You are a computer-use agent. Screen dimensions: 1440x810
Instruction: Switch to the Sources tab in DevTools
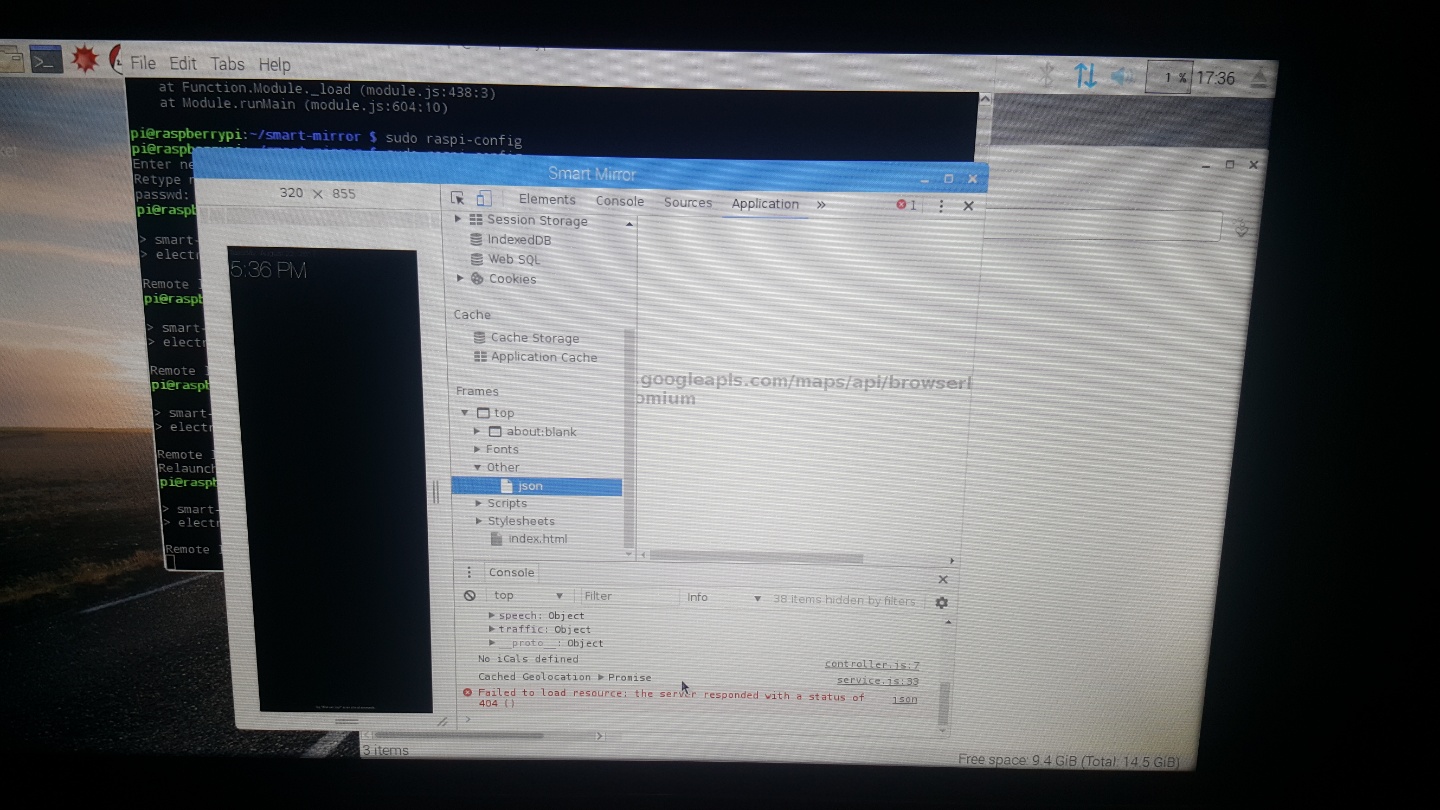pos(687,202)
